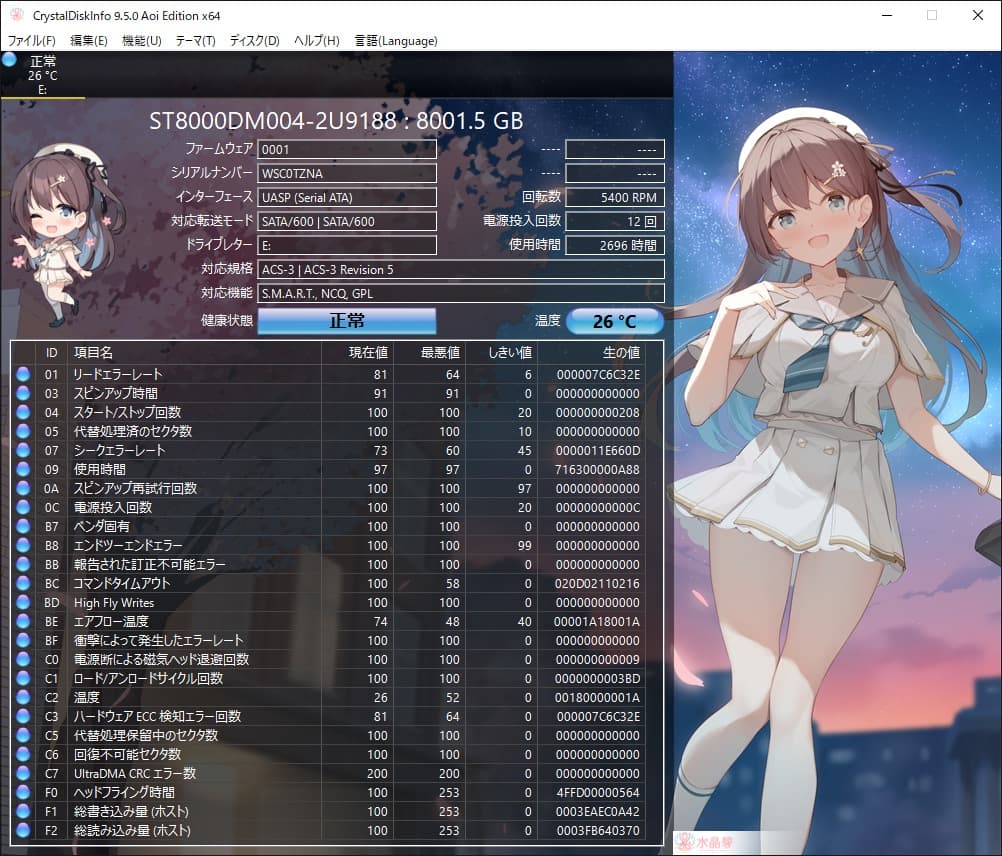Click the status icon for 代替処理済のセクタ数

point(24,431)
